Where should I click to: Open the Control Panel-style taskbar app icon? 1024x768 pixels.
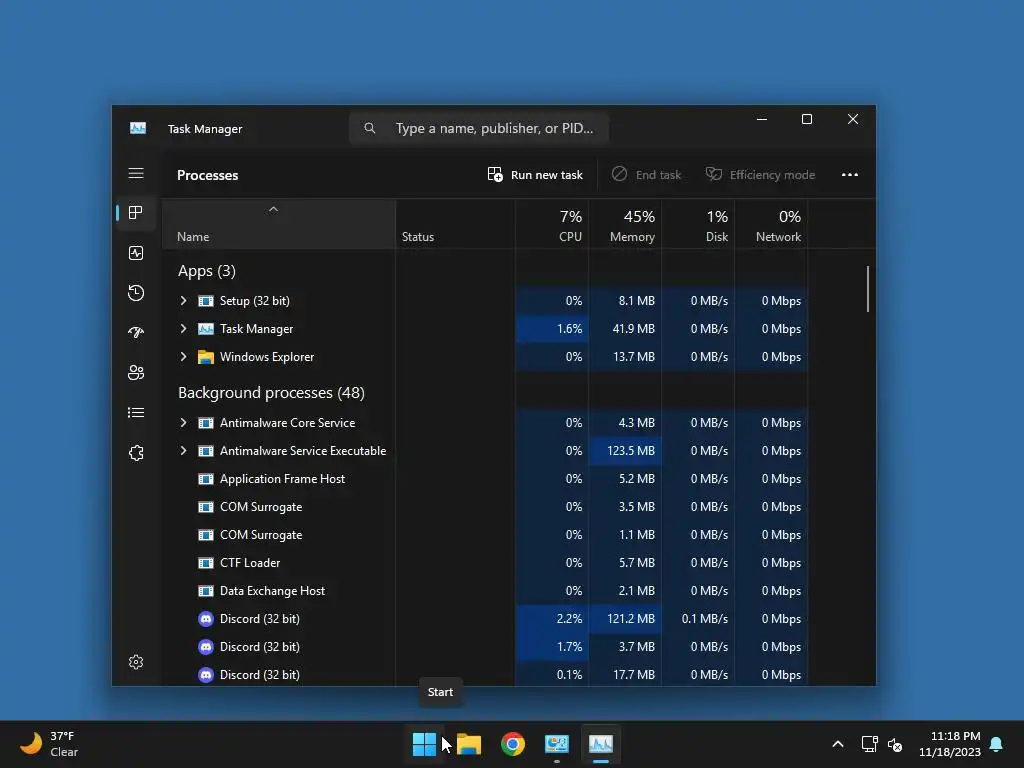(x=557, y=744)
